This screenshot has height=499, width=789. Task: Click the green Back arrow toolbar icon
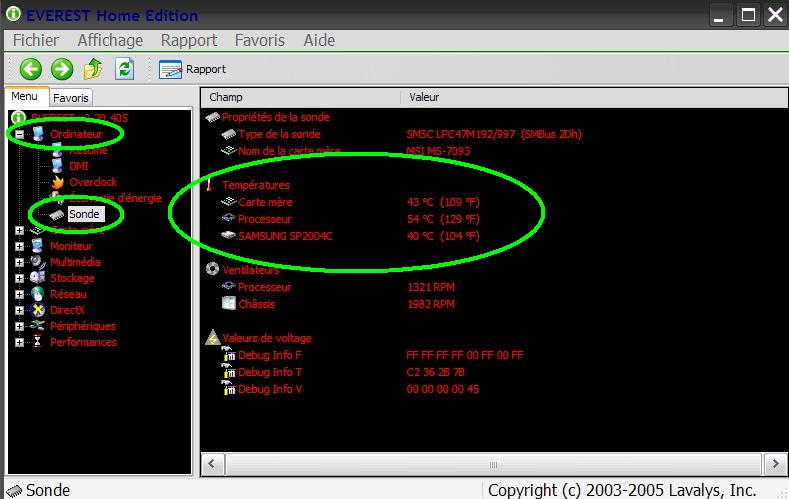click(x=30, y=69)
